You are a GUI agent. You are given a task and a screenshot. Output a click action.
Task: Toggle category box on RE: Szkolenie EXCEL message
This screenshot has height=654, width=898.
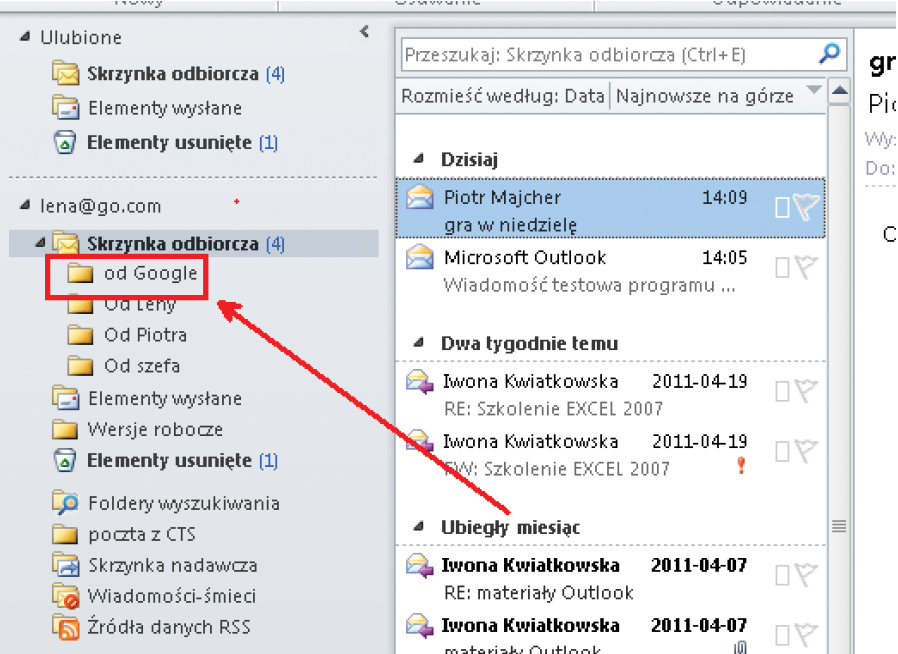(782, 391)
